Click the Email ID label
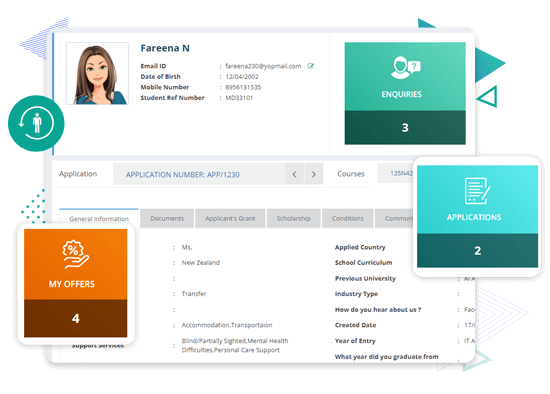The height and width of the screenshot is (394, 550). point(153,66)
